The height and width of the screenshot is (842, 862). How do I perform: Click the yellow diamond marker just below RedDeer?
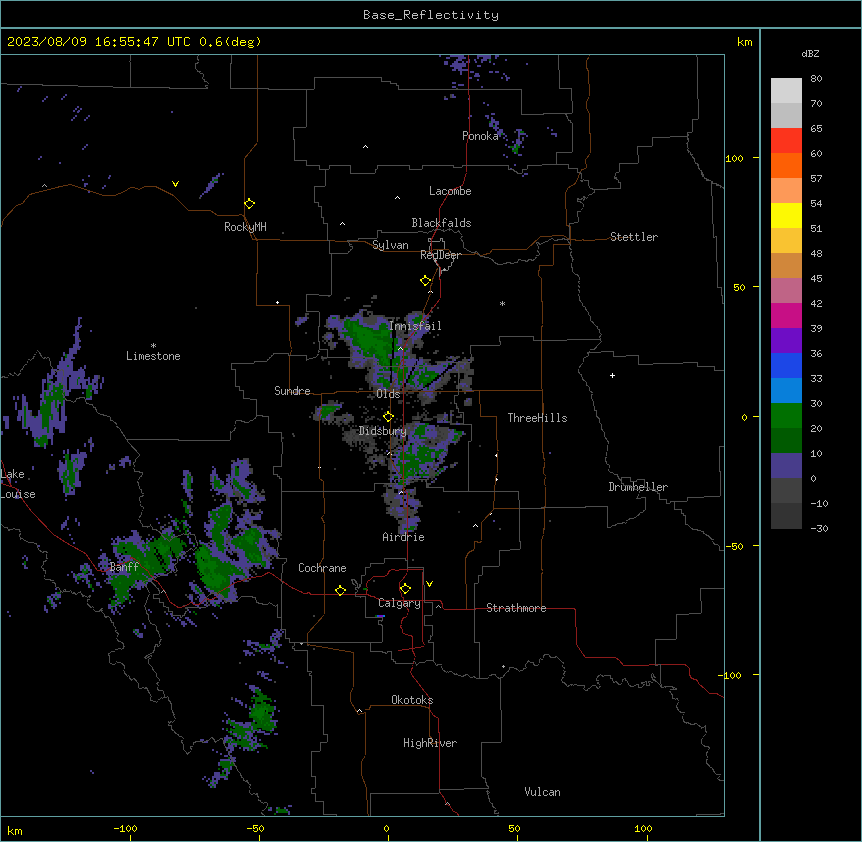click(x=426, y=281)
